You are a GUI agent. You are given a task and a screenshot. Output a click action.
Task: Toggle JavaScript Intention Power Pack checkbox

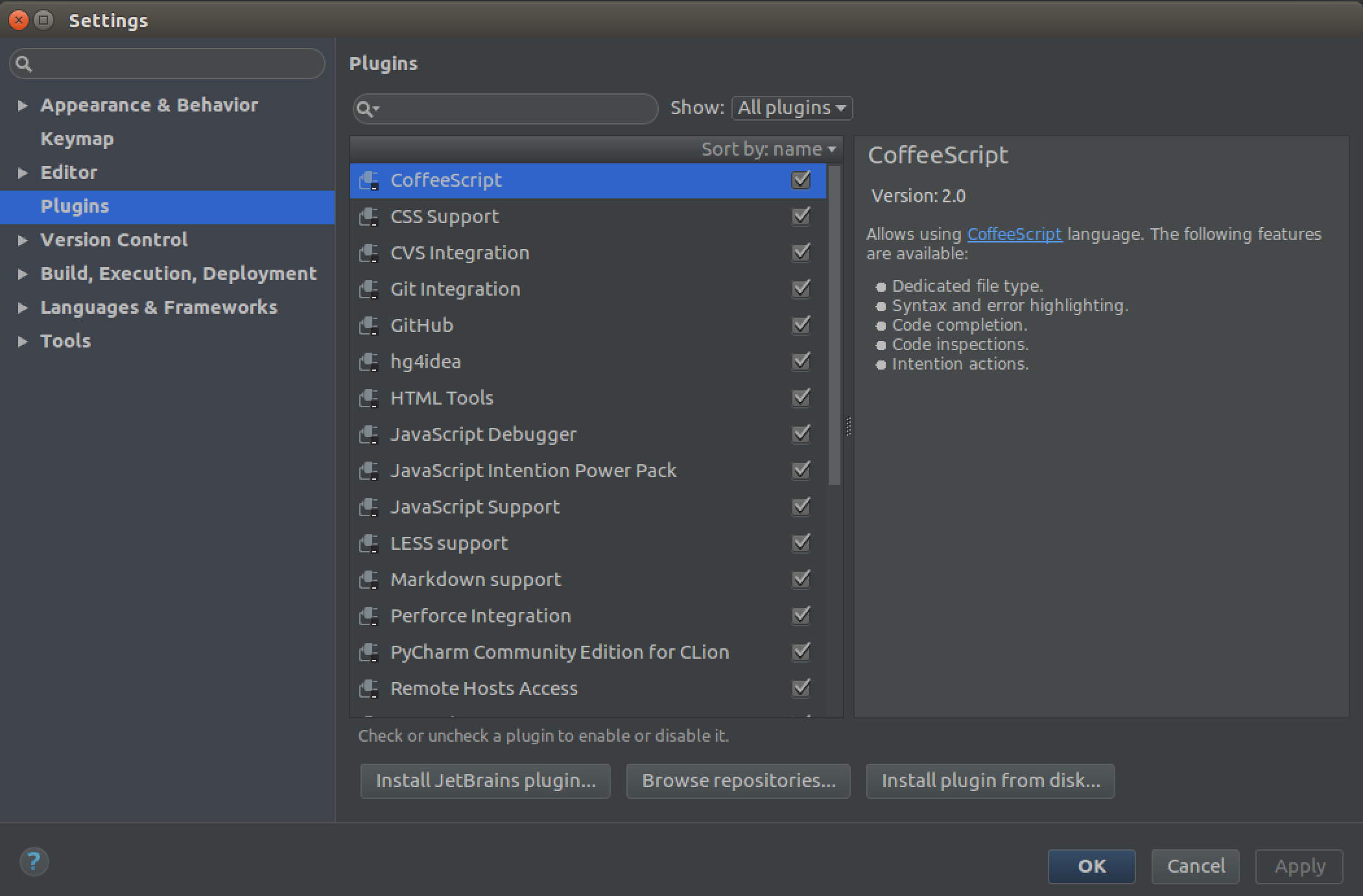(x=801, y=470)
